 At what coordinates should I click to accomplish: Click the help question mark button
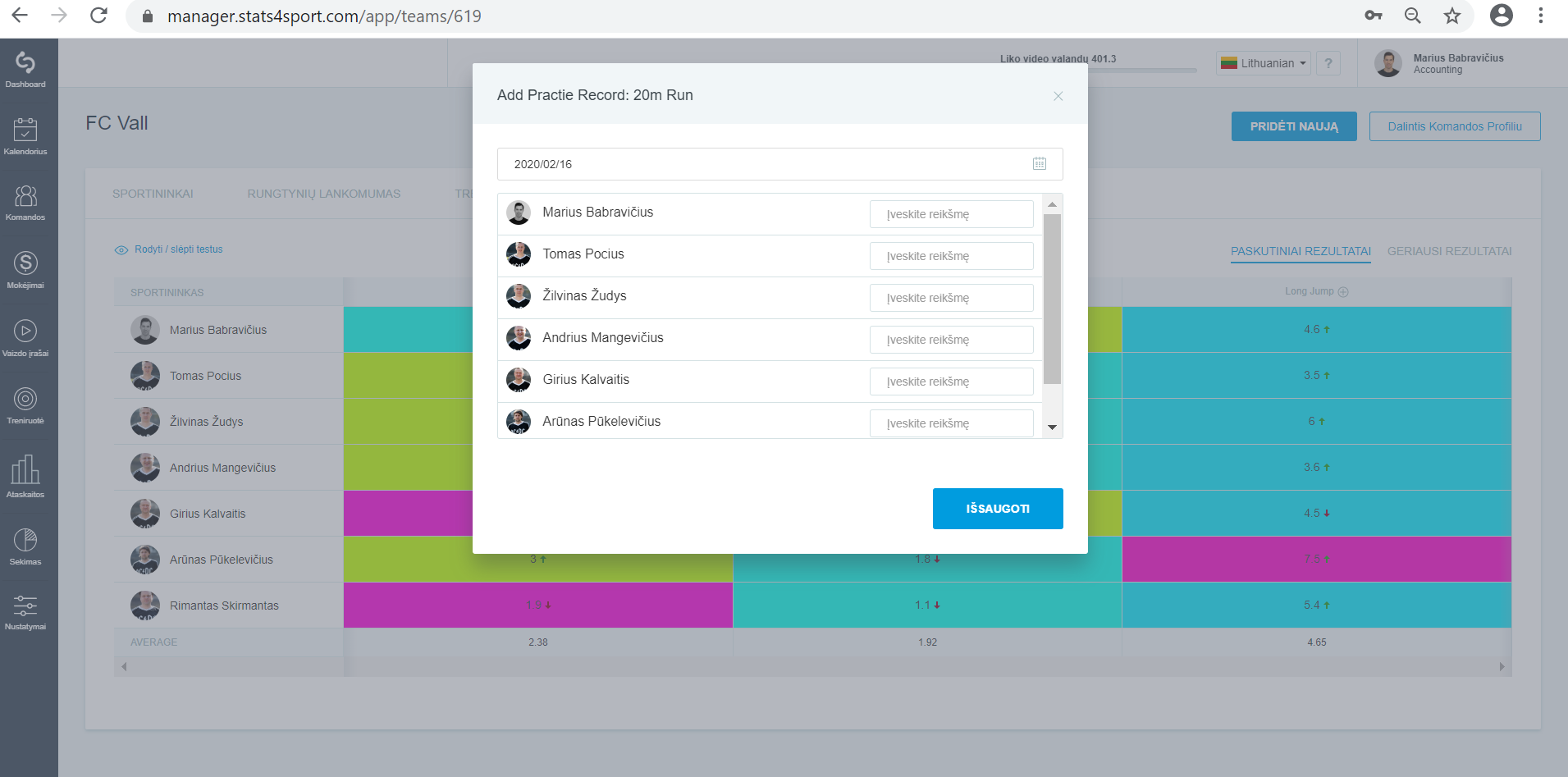point(1328,63)
